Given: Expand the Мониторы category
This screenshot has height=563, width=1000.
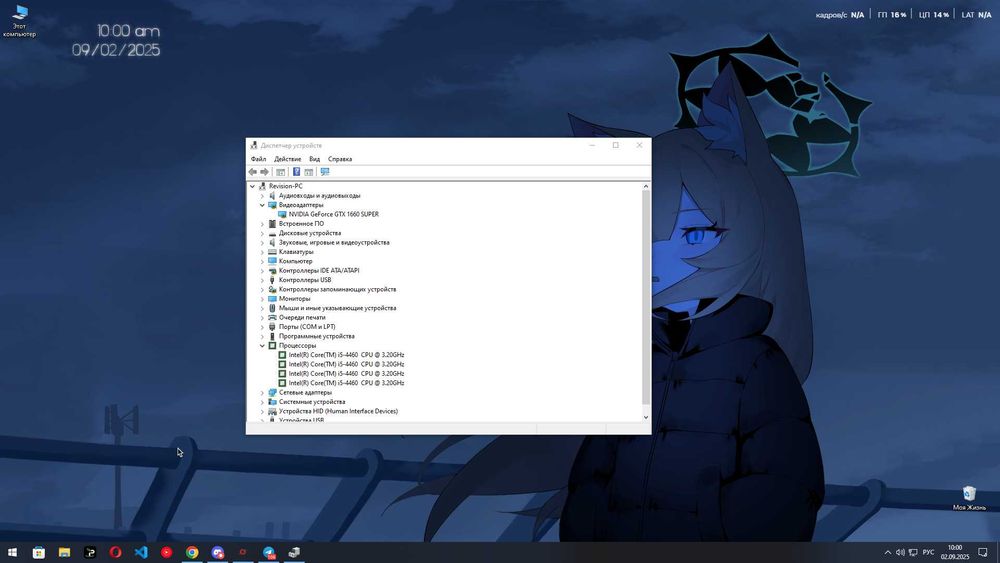Looking at the screenshot, I should [x=262, y=298].
